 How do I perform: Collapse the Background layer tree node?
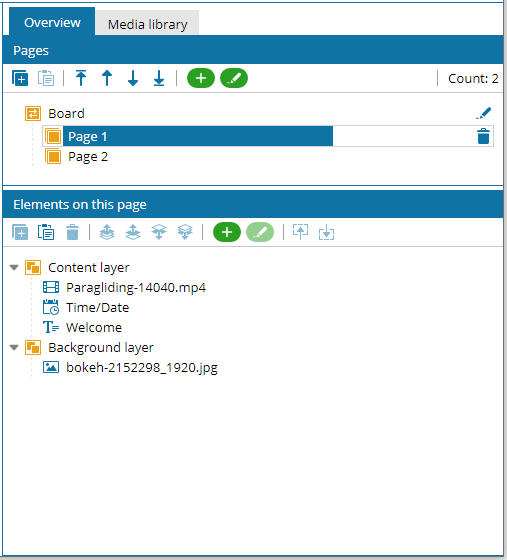pos(14,348)
